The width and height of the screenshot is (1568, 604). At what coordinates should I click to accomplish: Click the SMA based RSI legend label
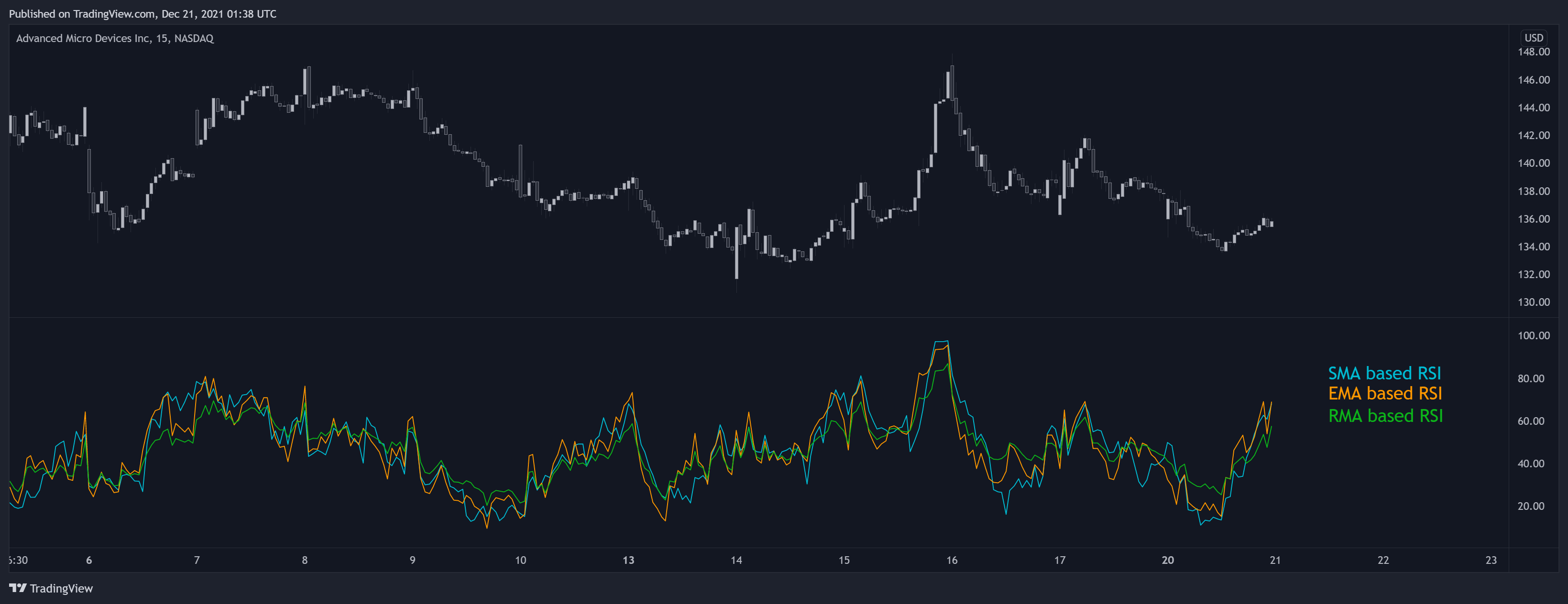(1384, 373)
